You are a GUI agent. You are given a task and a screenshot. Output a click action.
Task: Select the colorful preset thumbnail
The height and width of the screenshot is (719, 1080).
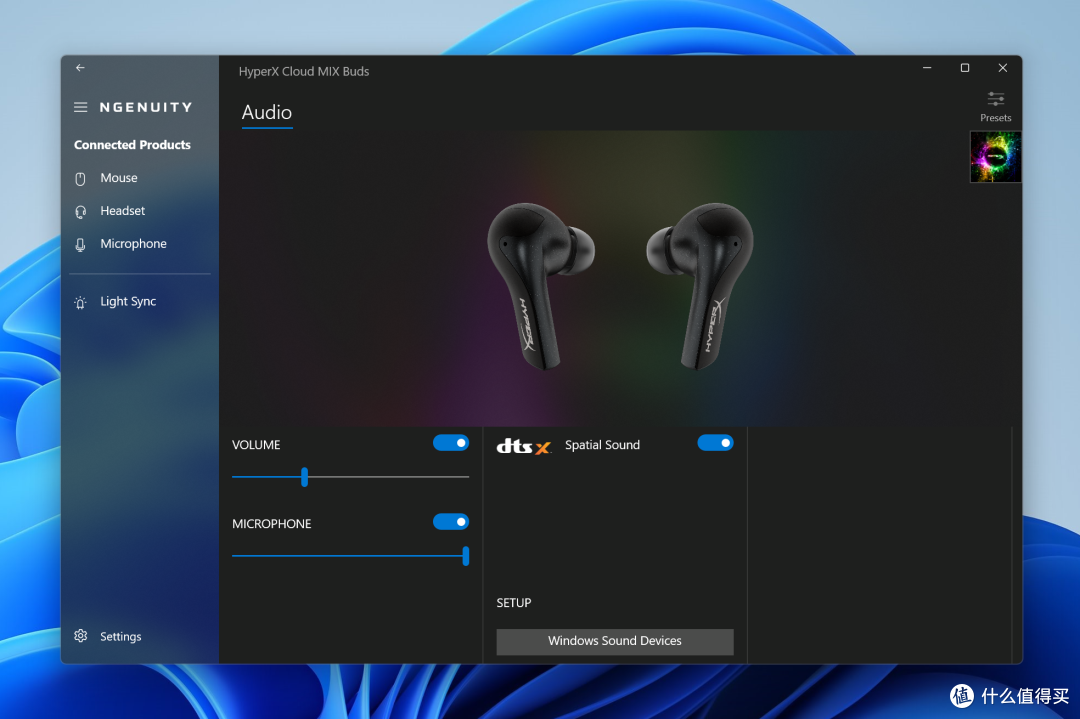coord(995,157)
